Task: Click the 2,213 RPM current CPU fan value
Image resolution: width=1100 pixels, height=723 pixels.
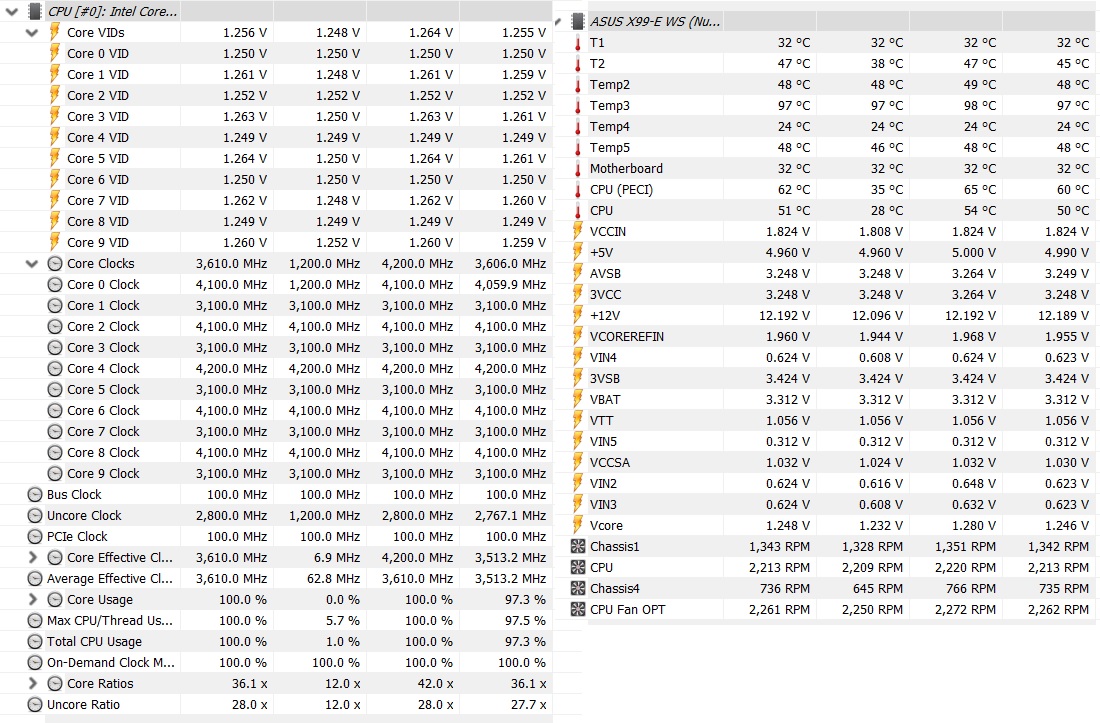Action: click(779, 567)
